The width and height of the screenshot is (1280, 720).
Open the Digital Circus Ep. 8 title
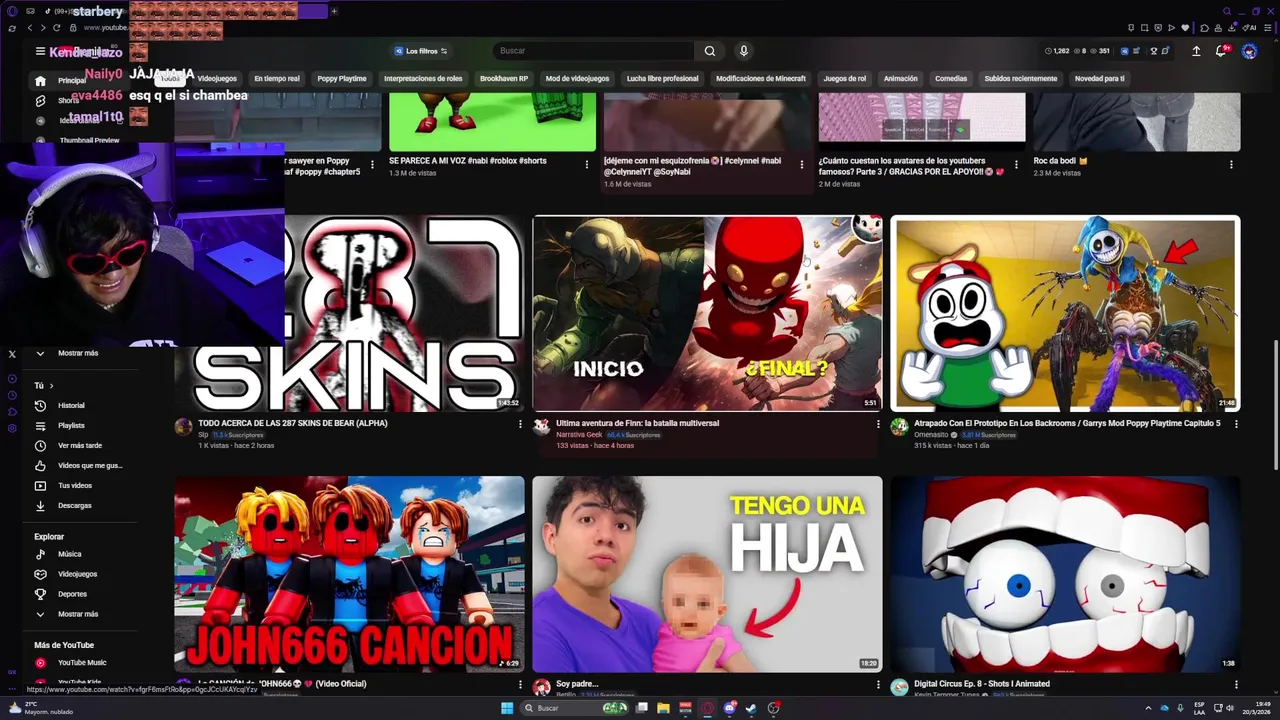982,684
